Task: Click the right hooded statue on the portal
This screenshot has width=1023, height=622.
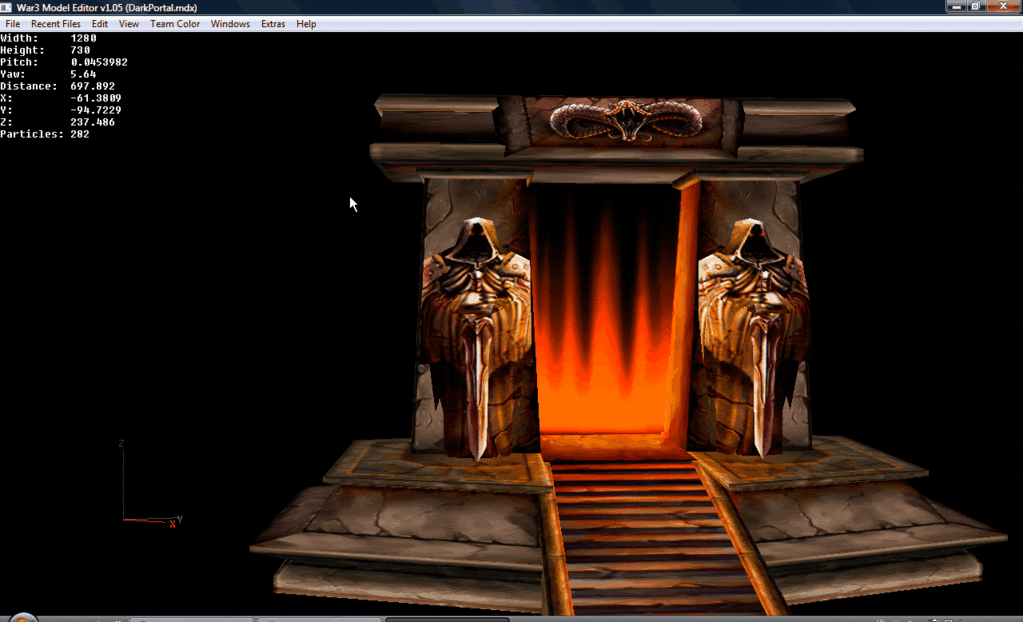Action: tap(754, 338)
